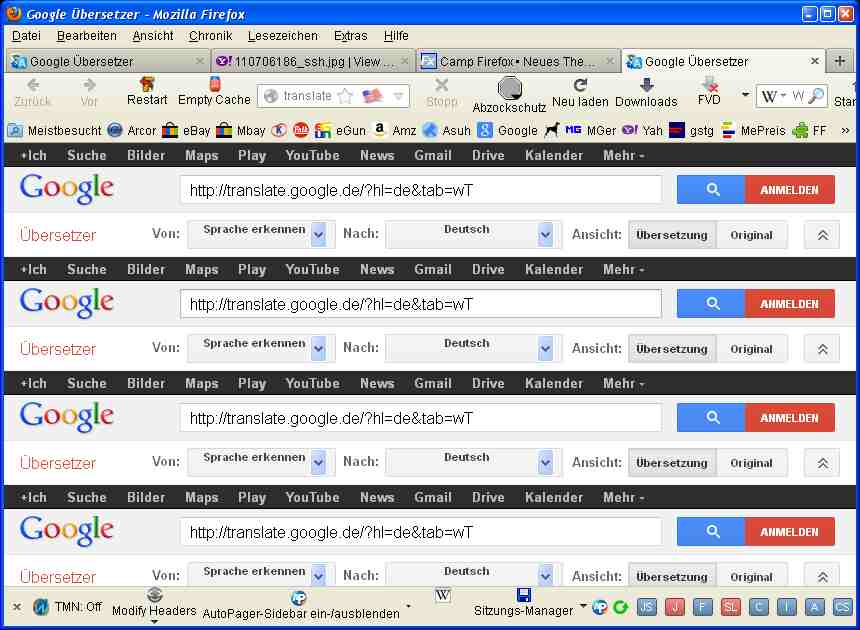
Task: Toggle the JS button in the status bar
Action: point(647,607)
